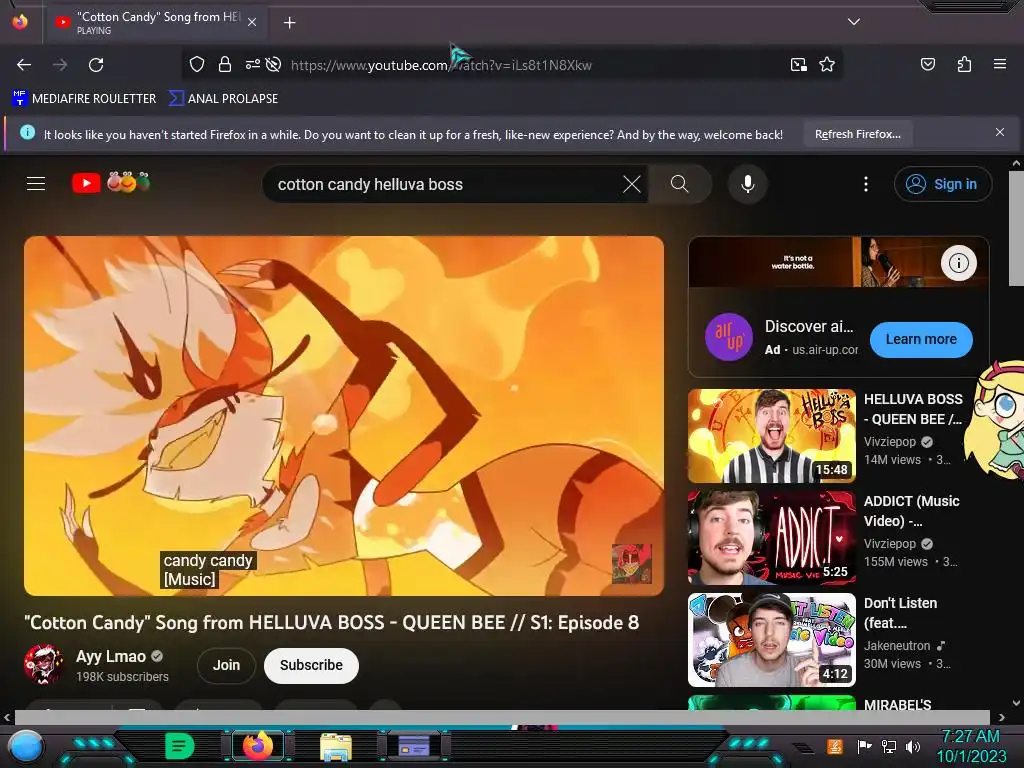Open the Ayy Lmao channel name
The width and height of the screenshot is (1024, 768).
[110, 656]
